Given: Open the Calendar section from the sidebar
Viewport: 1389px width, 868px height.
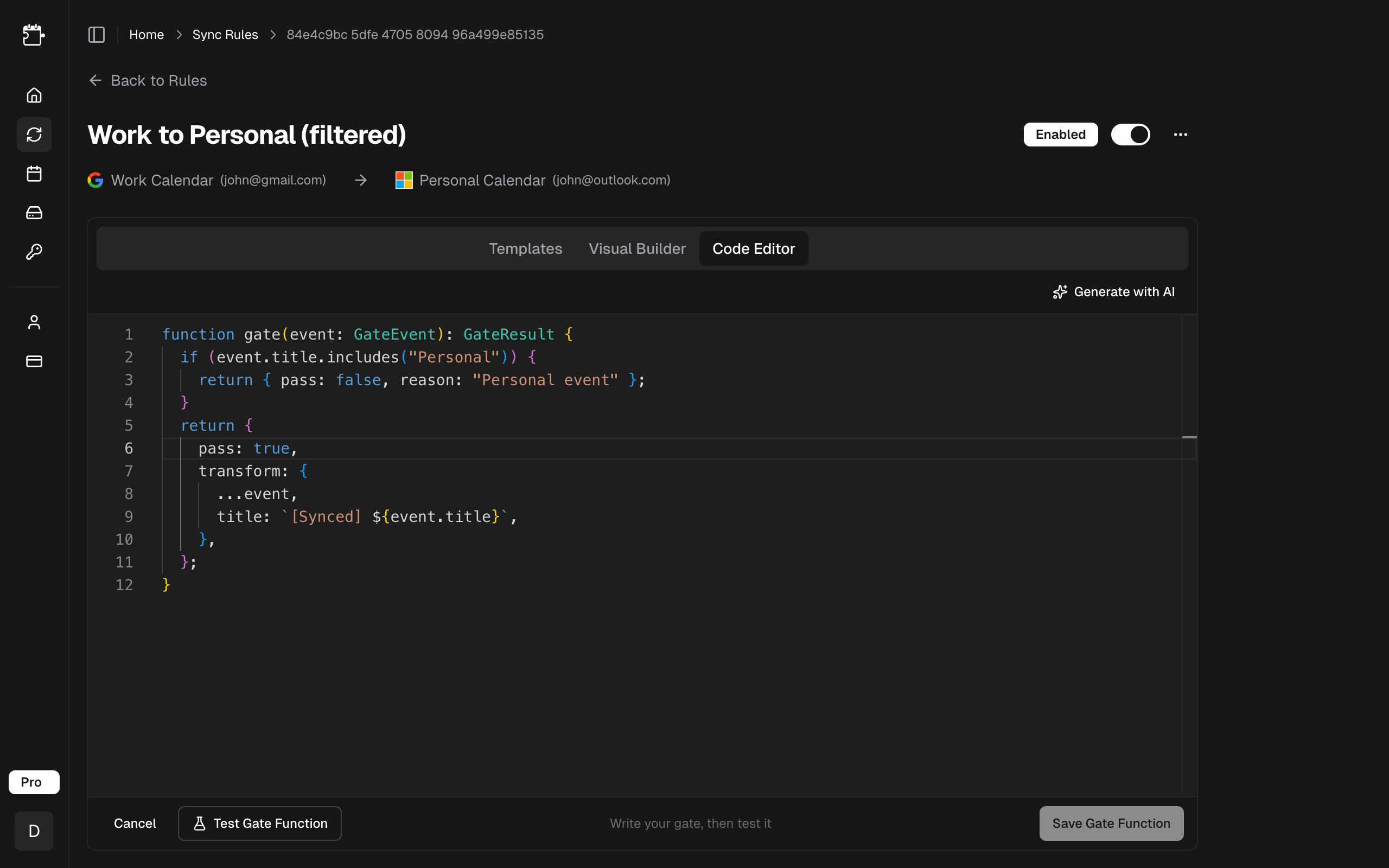Looking at the screenshot, I should pos(34,174).
